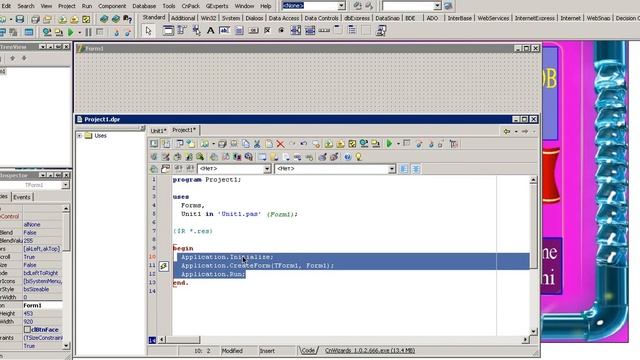
Task: Click the clBtnFace color swatch in Object Inspector
Action: [x=27, y=329]
